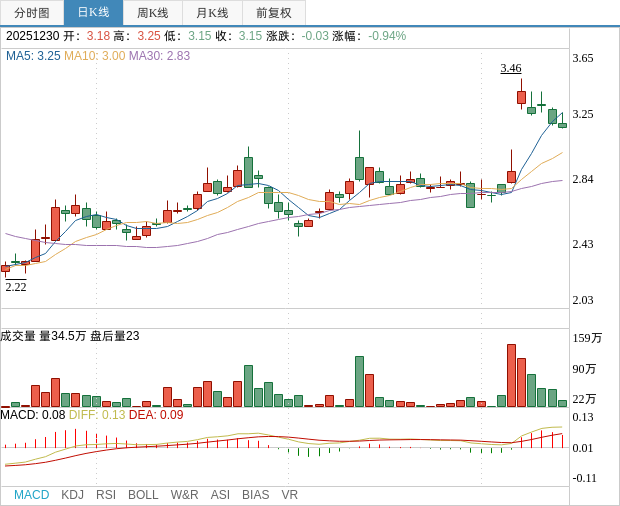This screenshot has height=506, width=620.
Task: Click the MA30: 2.83 legend
Action: tap(159, 56)
